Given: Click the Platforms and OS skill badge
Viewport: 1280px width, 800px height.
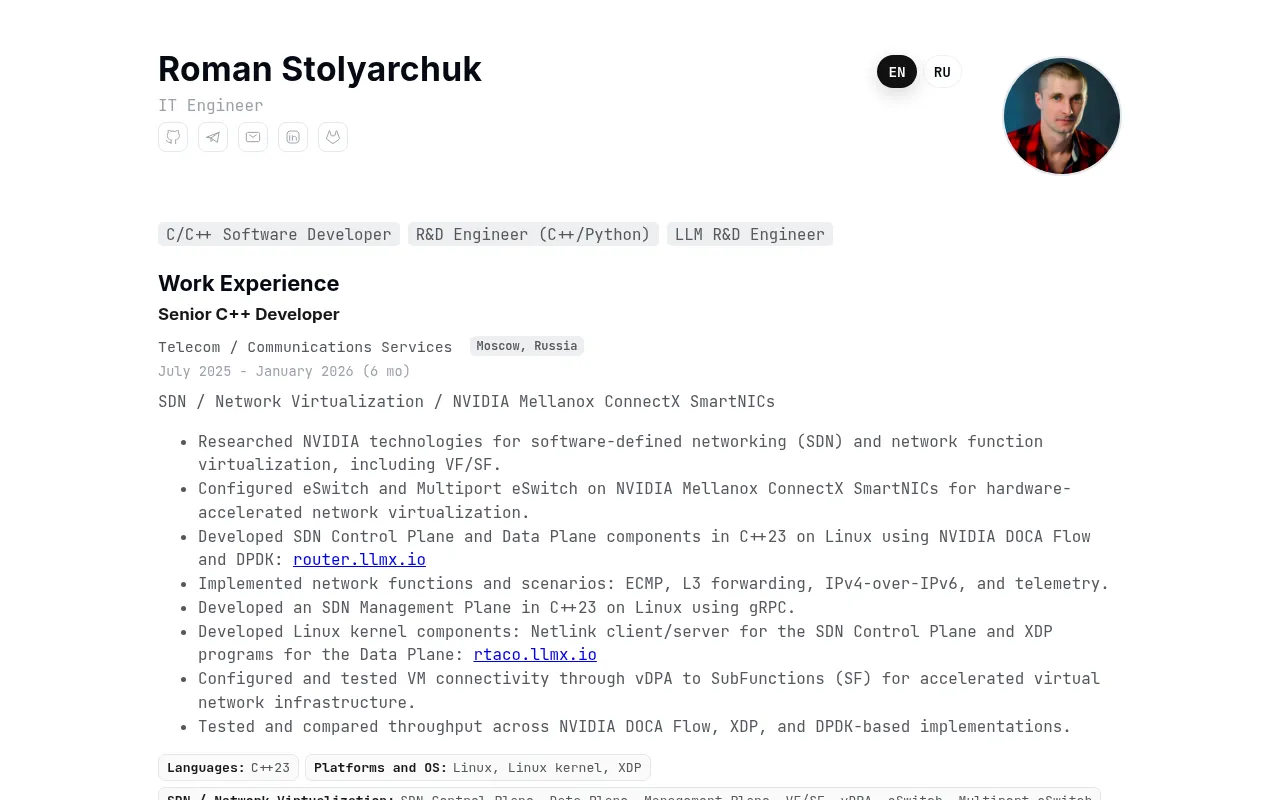Looking at the screenshot, I should tap(478, 768).
